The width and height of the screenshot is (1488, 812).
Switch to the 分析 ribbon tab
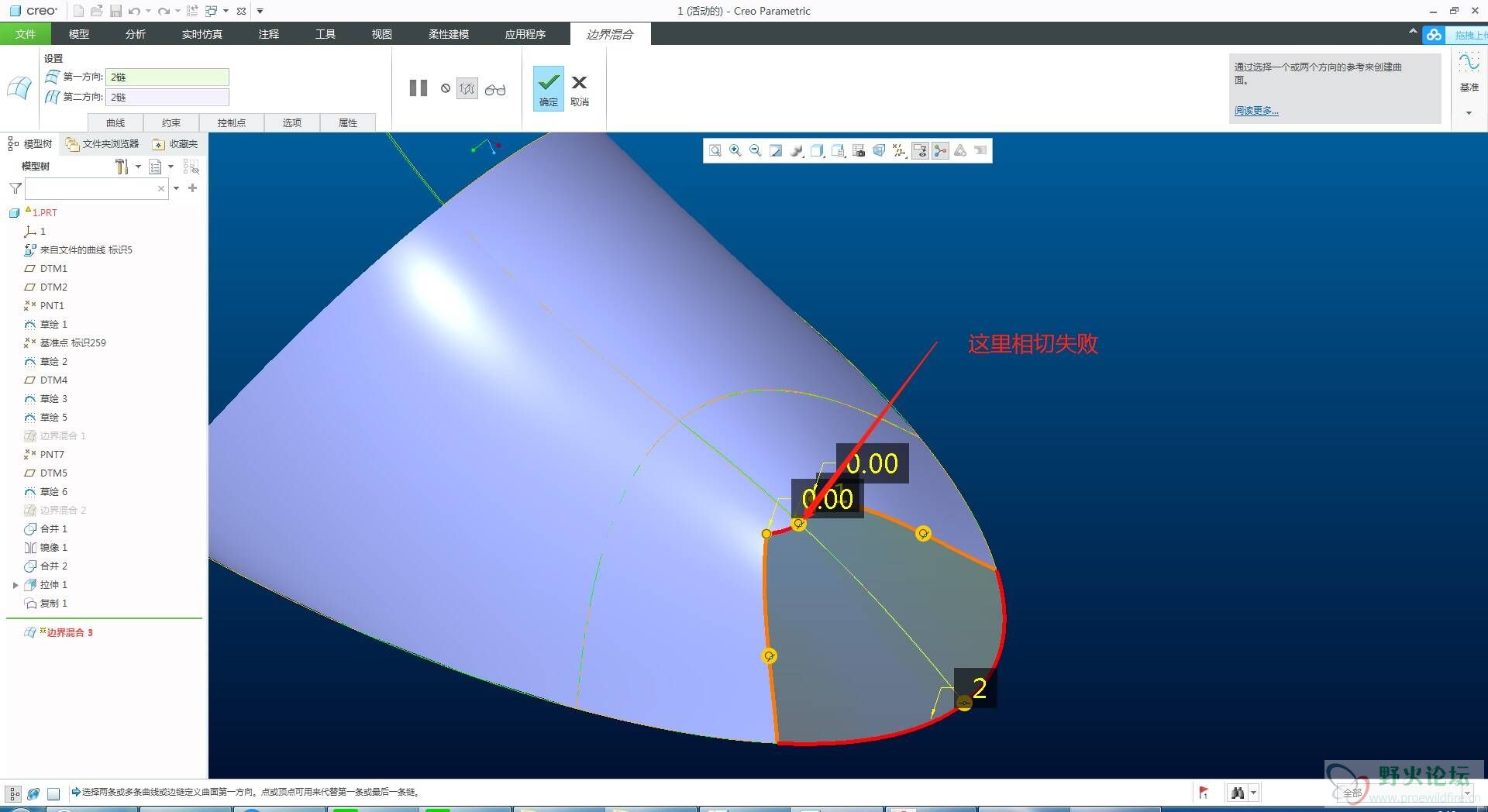coord(136,34)
